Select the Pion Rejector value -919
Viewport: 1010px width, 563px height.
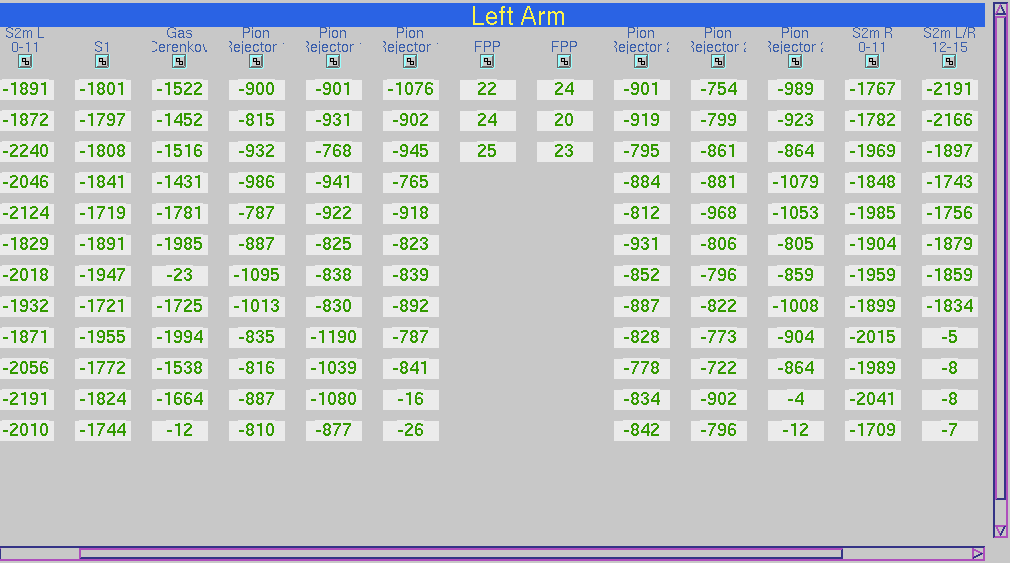(642, 120)
